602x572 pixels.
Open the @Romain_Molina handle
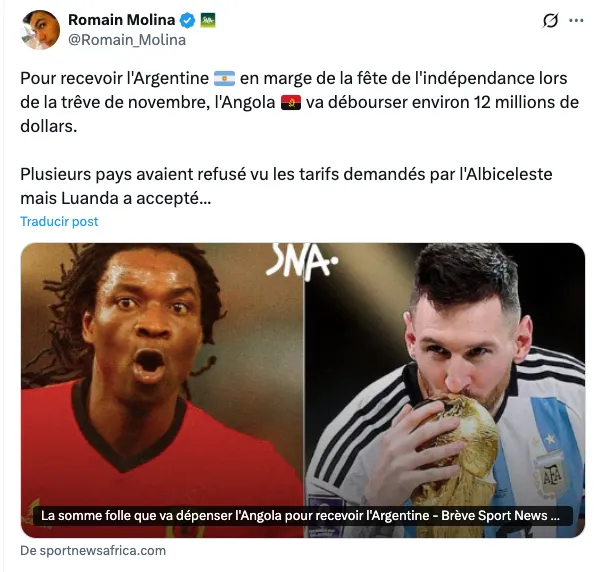[127, 40]
